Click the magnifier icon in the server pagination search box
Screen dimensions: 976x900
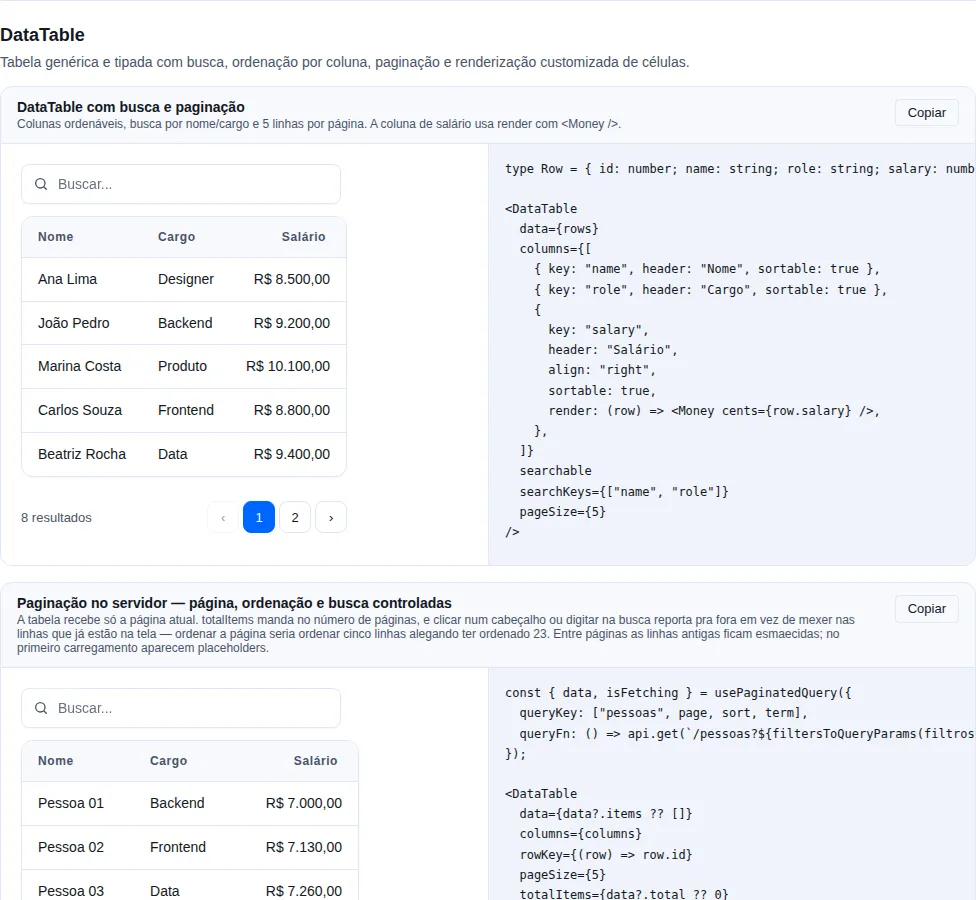point(41,708)
